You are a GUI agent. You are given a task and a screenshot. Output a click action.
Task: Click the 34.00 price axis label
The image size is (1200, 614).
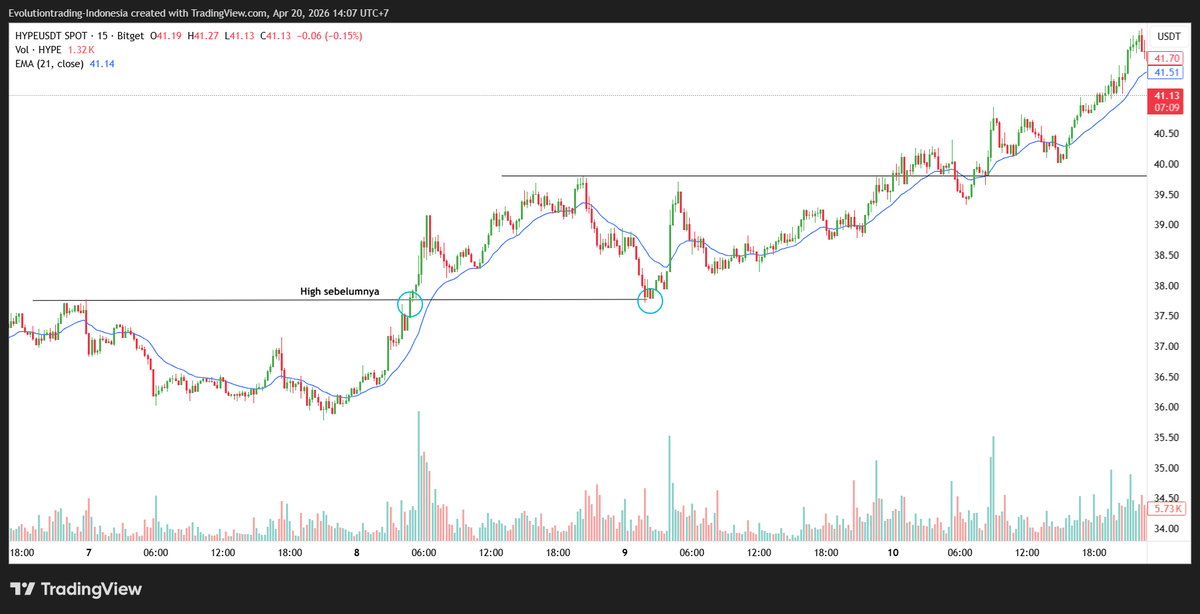[x=1166, y=529]
